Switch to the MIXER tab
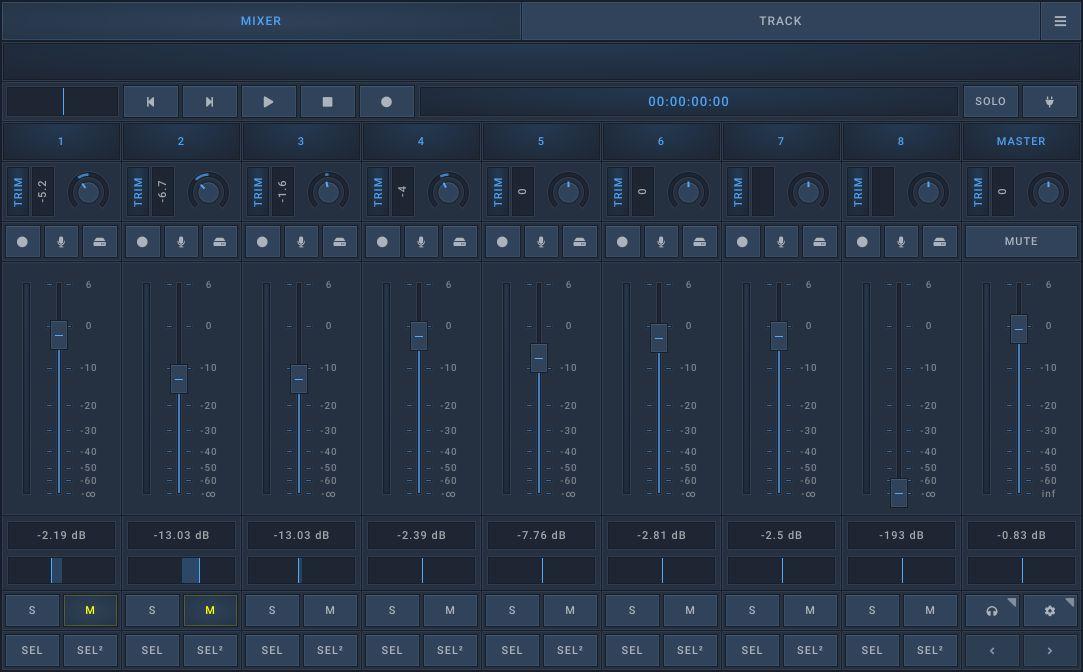The image size is (1083, 672). (261, 21)
